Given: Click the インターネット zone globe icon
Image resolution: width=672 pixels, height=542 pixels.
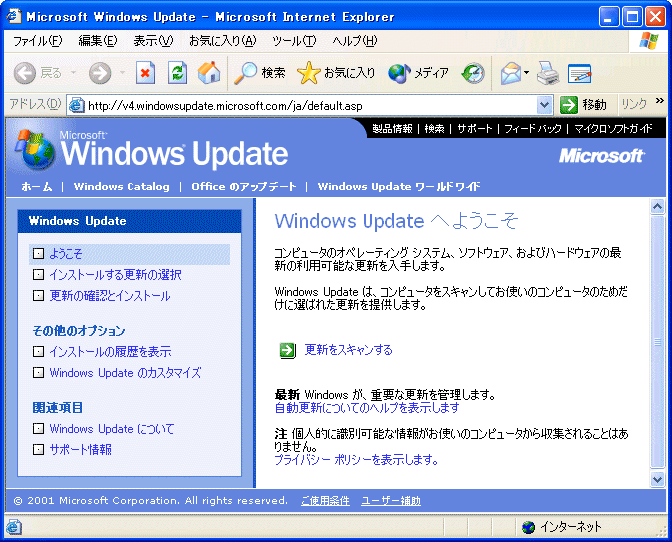Looking at the screenshot, I should pos(528,527).
